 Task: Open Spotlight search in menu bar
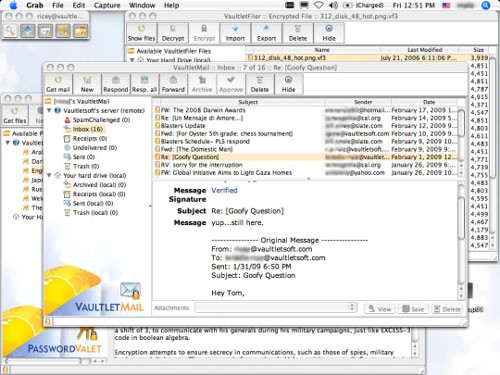coord(486,5)
